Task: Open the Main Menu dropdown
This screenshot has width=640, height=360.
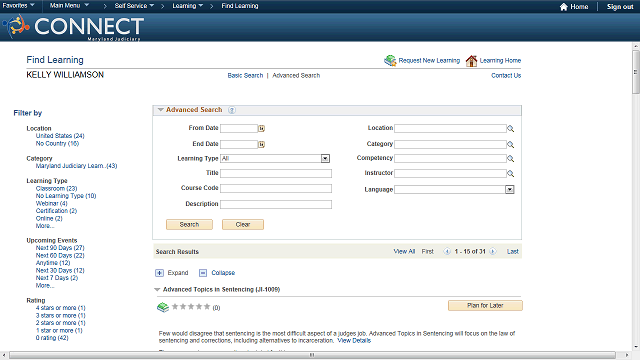Action: (69, 5)
